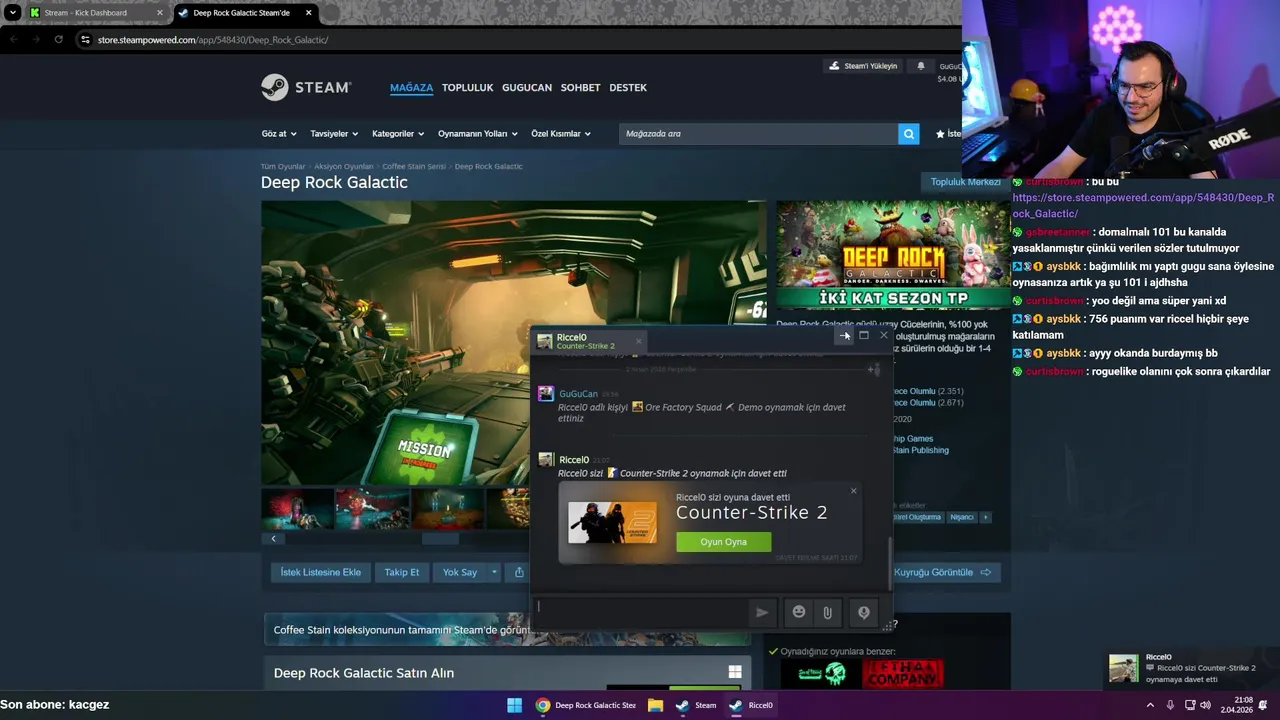Click the blue store search magnifier button
This screenshot has width=1280, height=720.
coord(908,133)
